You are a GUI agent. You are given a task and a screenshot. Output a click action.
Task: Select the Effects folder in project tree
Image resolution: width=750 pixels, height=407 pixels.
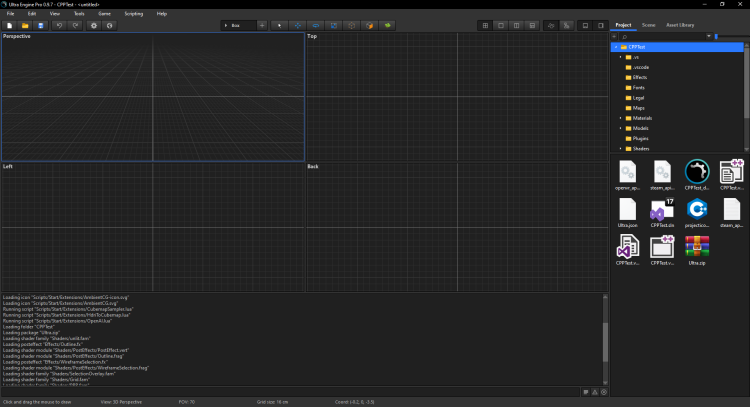pos(639,77)
